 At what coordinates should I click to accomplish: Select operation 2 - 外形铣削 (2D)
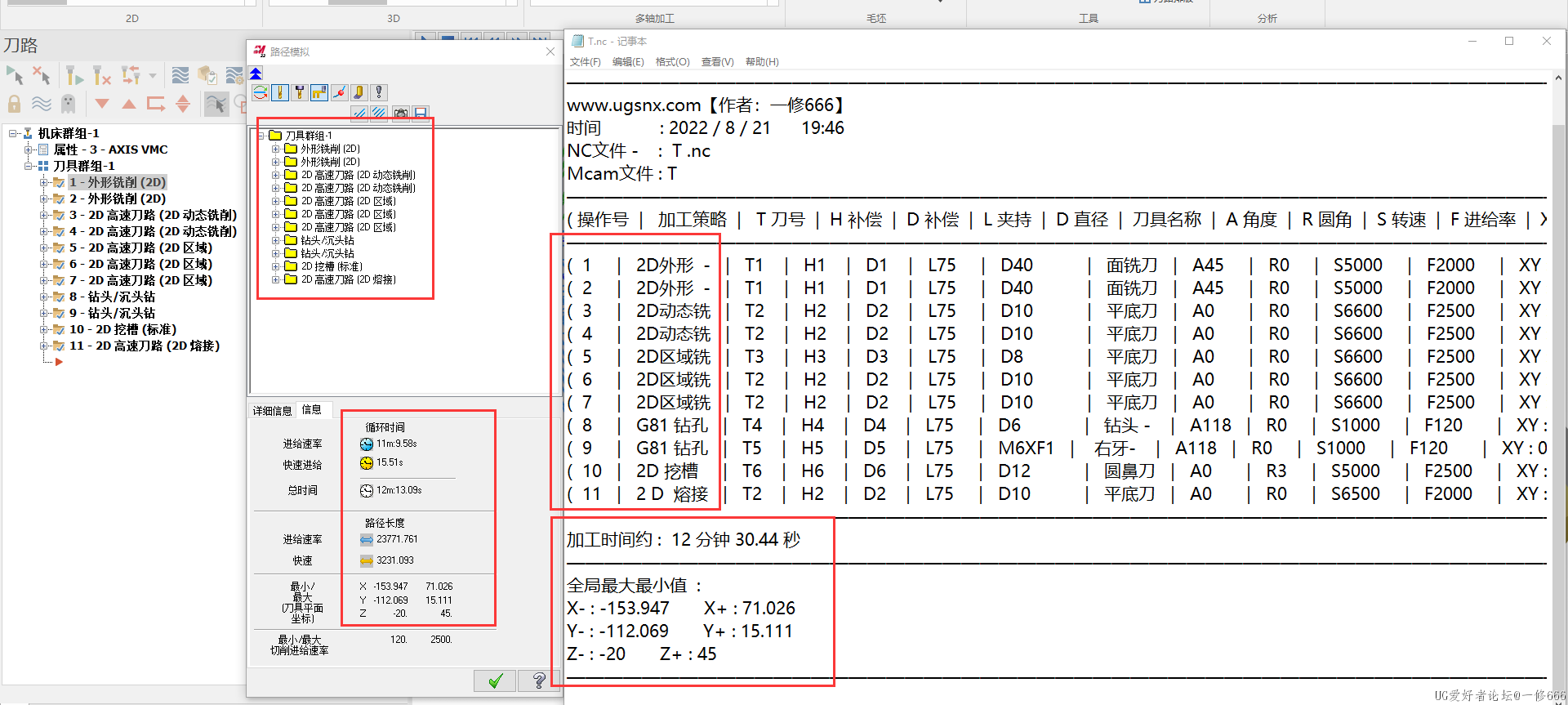tap(118, 199)
